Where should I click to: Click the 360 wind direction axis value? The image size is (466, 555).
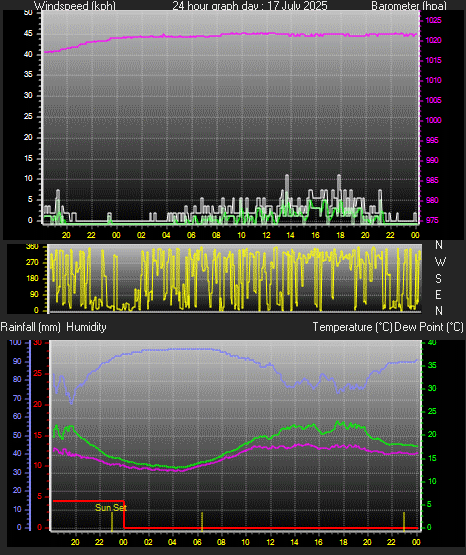click(32, 247)
